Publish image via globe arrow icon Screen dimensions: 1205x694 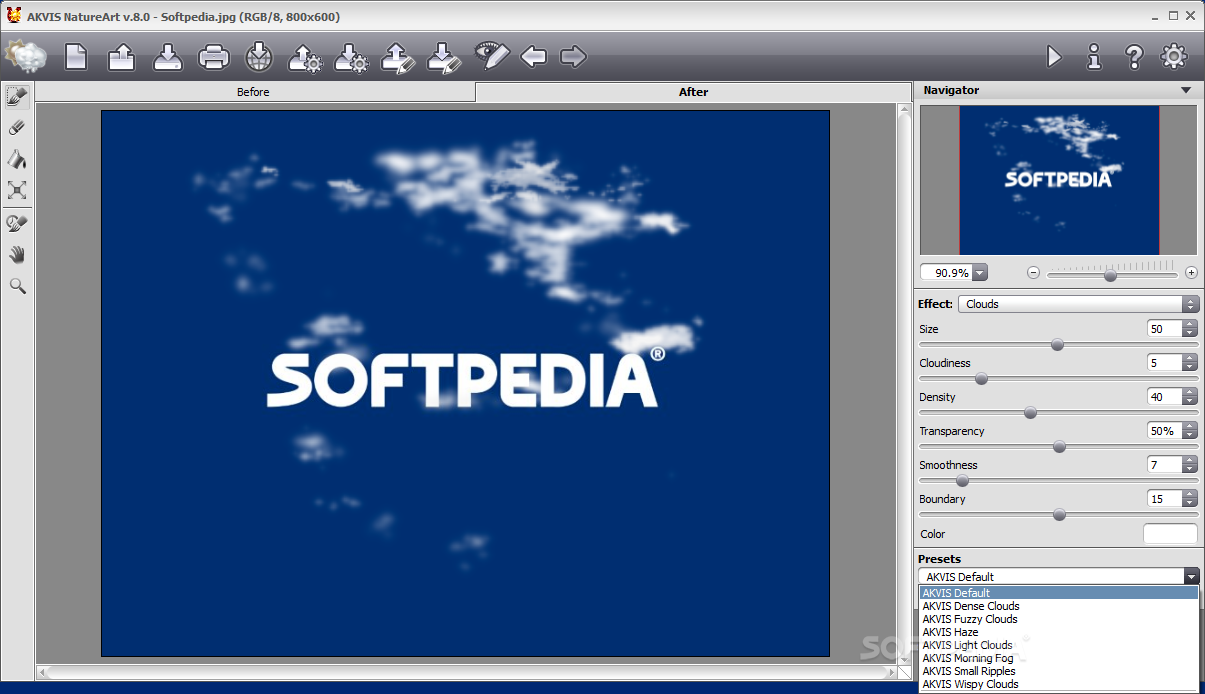coord(259,56)
